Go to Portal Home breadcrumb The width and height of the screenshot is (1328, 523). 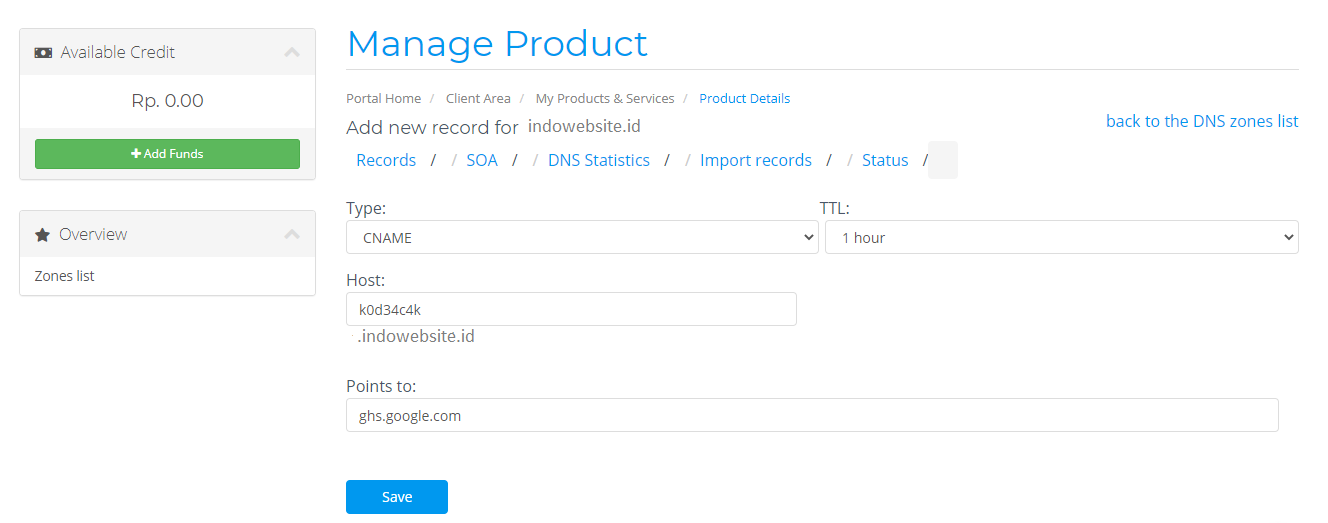(383, 98)
